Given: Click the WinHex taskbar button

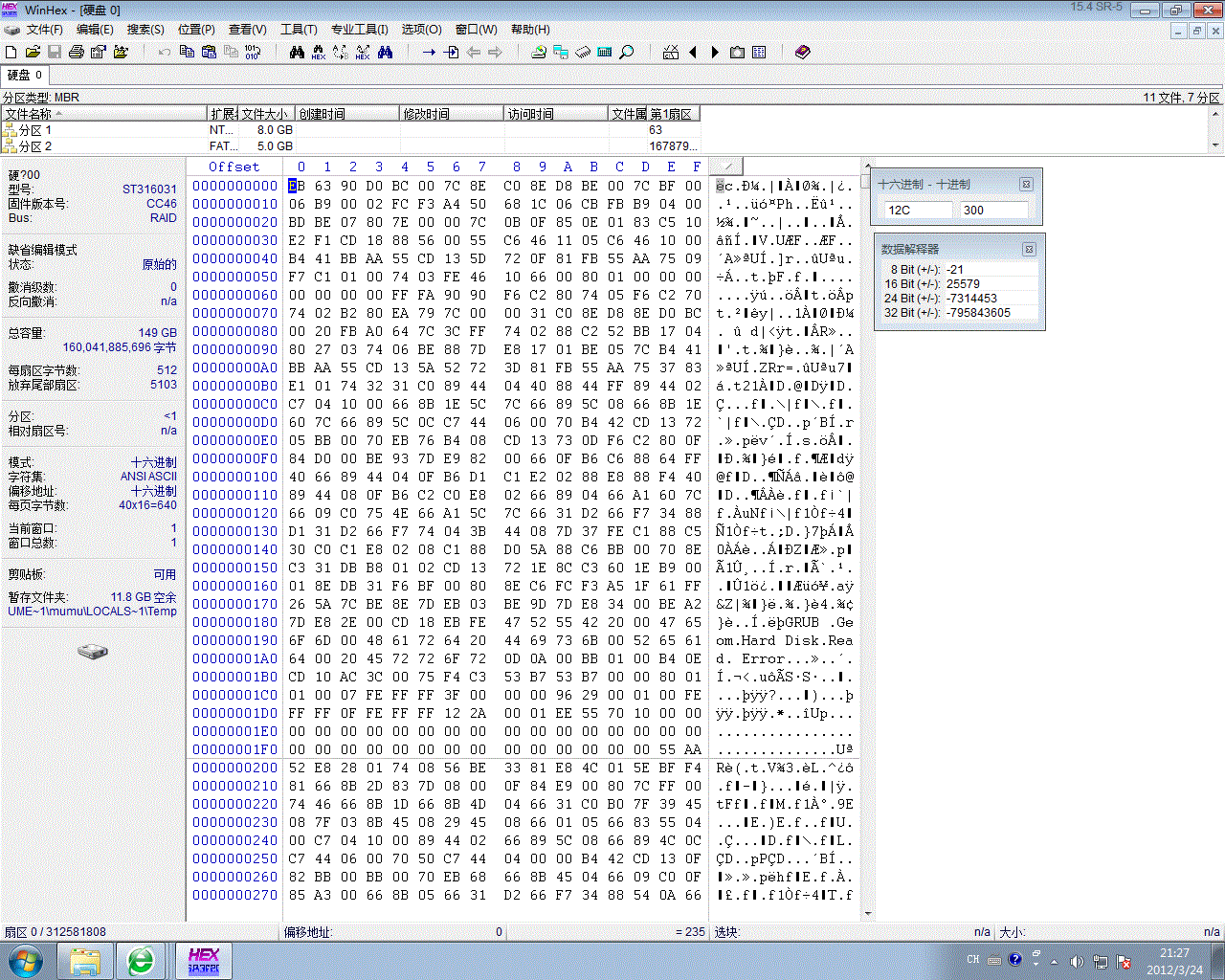Looking at the screenshot, I should [x=203, y=961].
